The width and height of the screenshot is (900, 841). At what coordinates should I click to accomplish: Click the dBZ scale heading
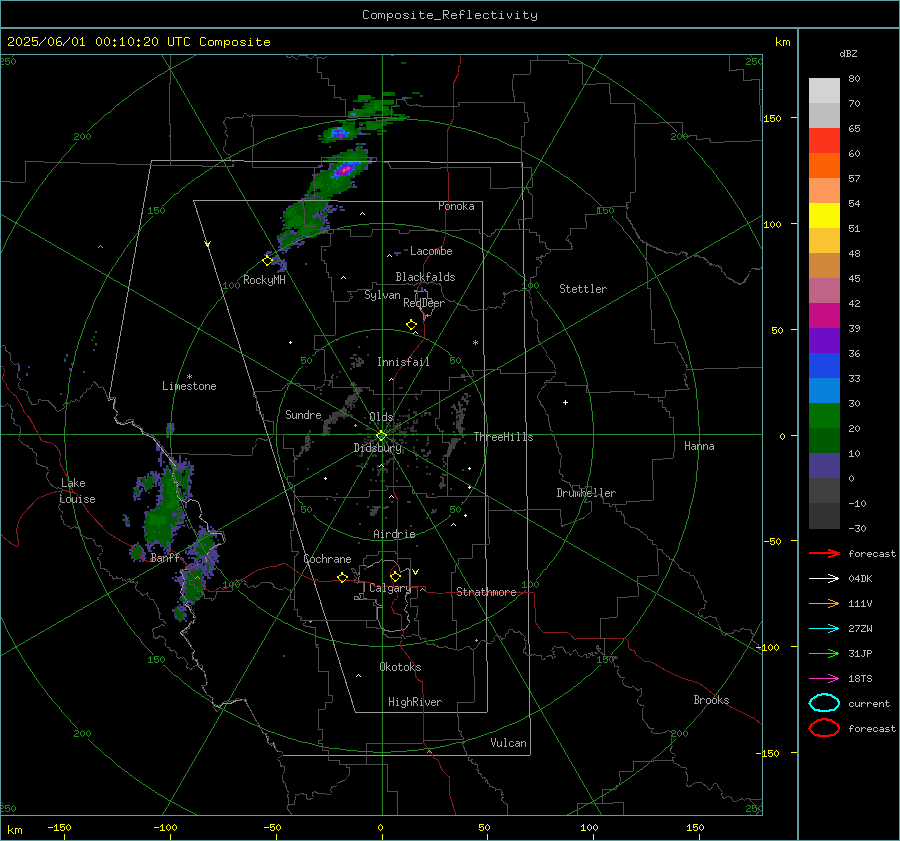pos(848,53)
